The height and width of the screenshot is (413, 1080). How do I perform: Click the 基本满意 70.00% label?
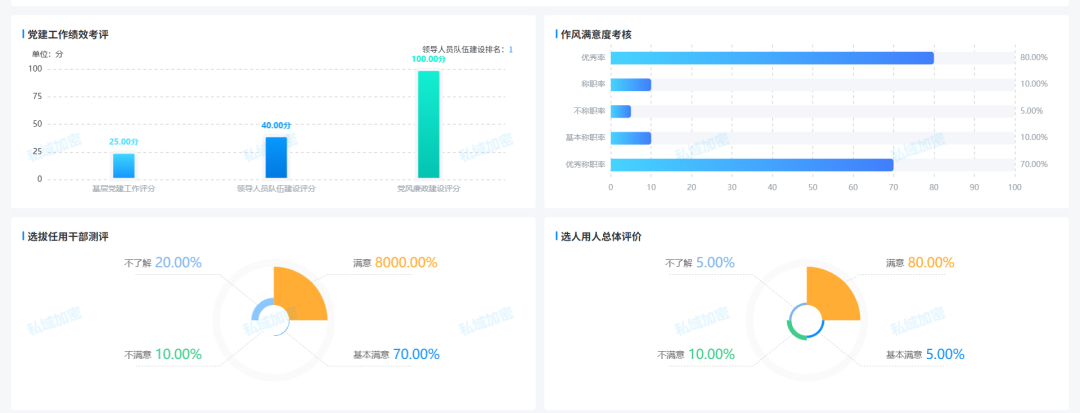tap(396, 354)
